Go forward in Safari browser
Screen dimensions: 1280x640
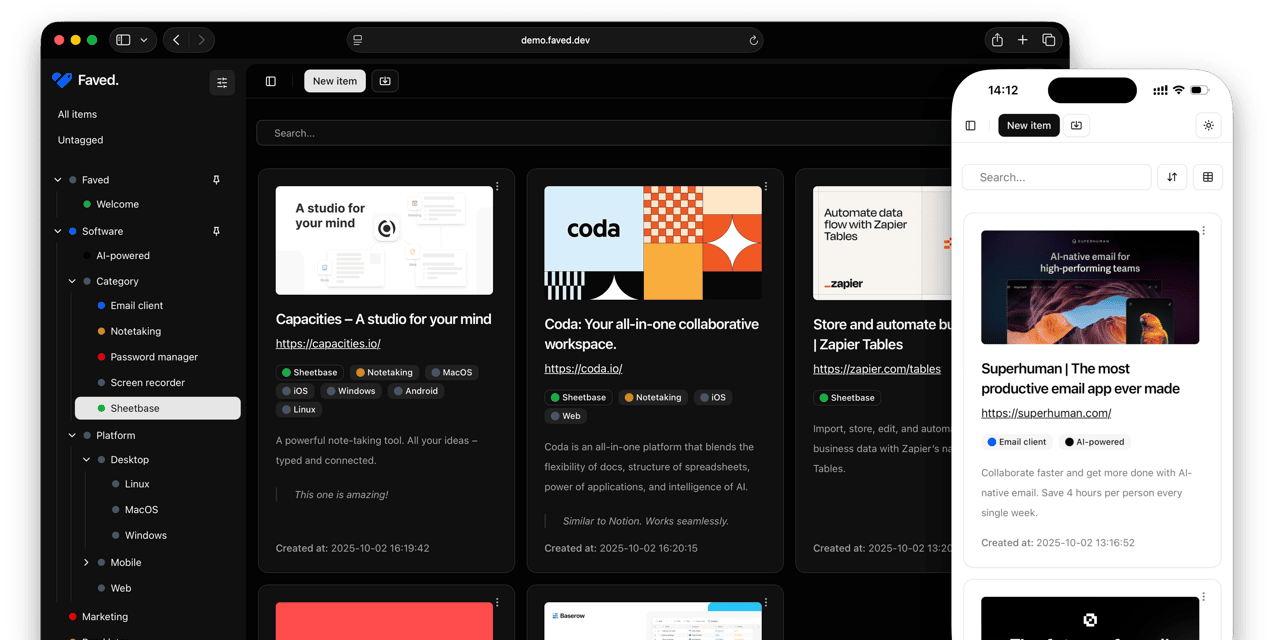coord(202,40)
